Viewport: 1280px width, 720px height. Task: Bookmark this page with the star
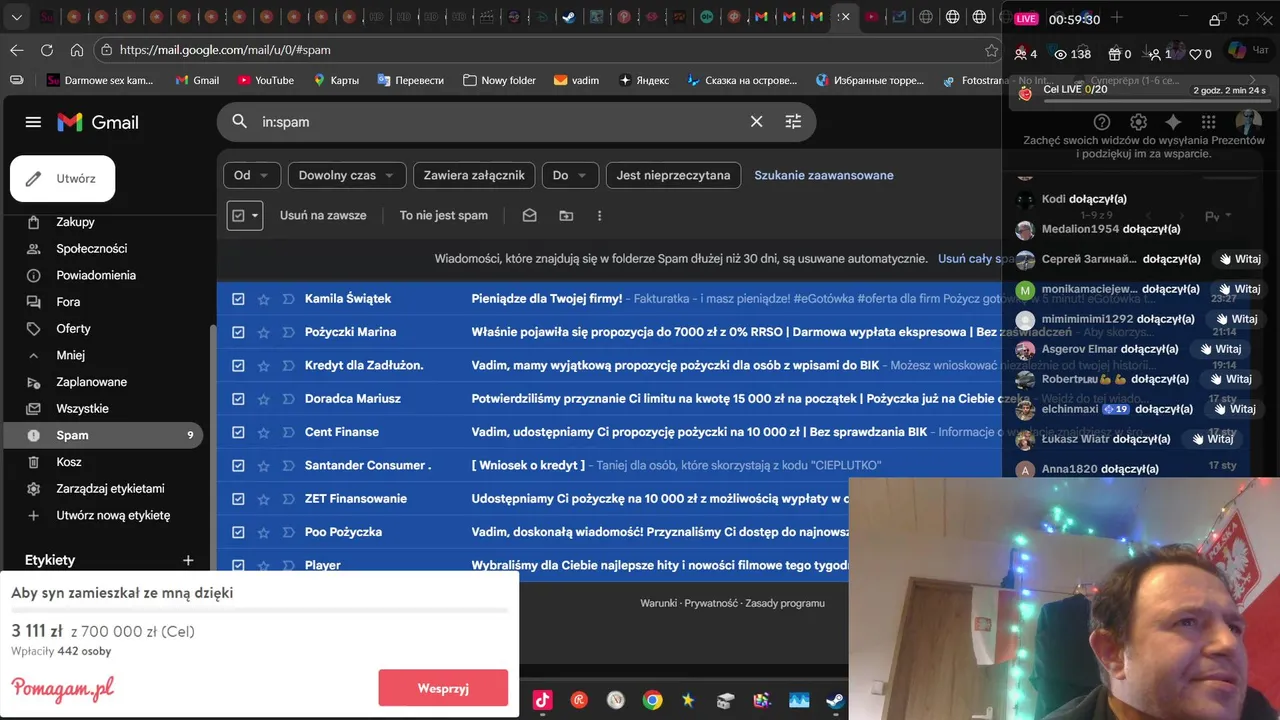click(991, 50)
